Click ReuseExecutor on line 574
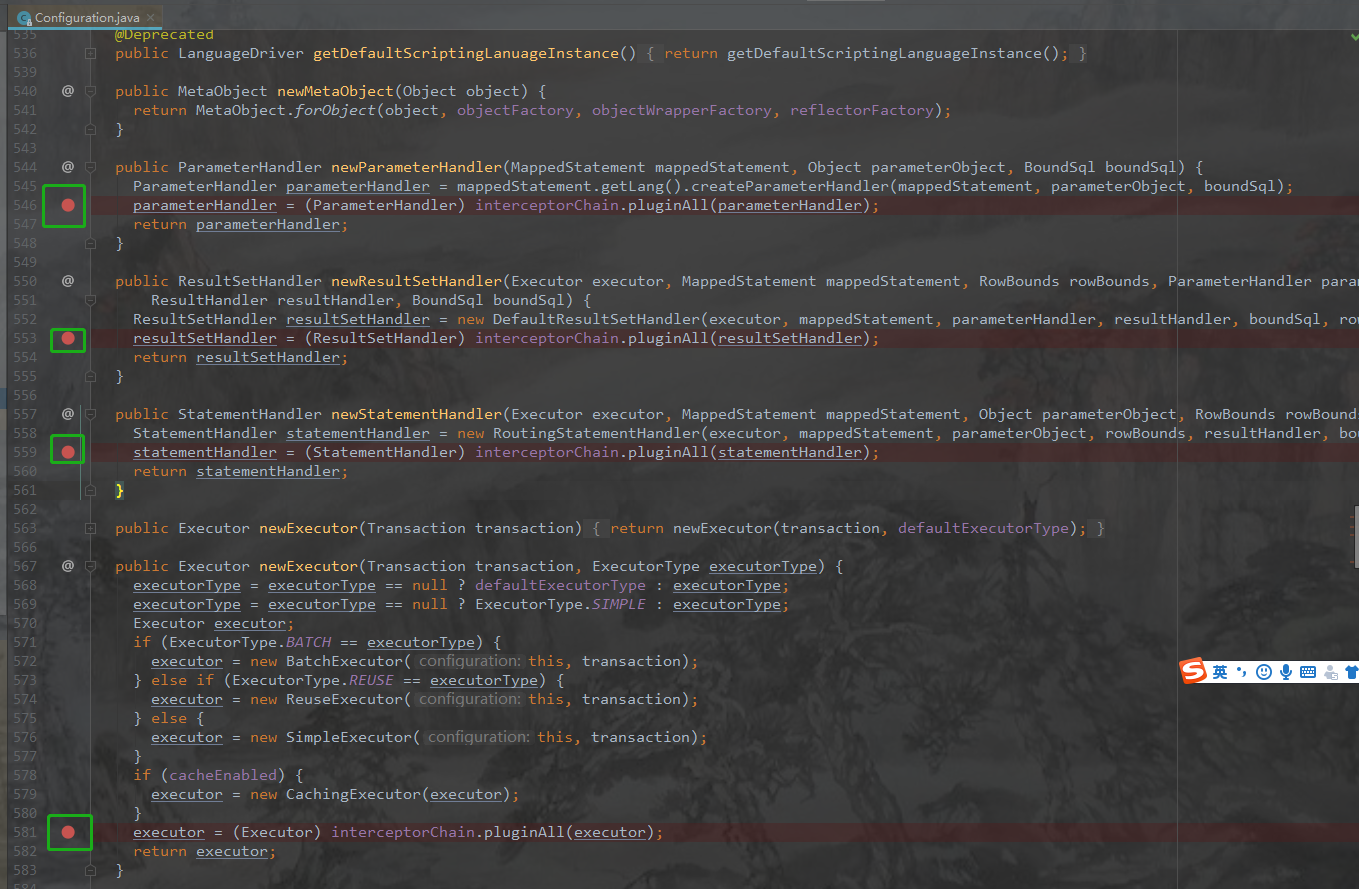Viewport: 1359px width, 889px height. tap(344, 699)
